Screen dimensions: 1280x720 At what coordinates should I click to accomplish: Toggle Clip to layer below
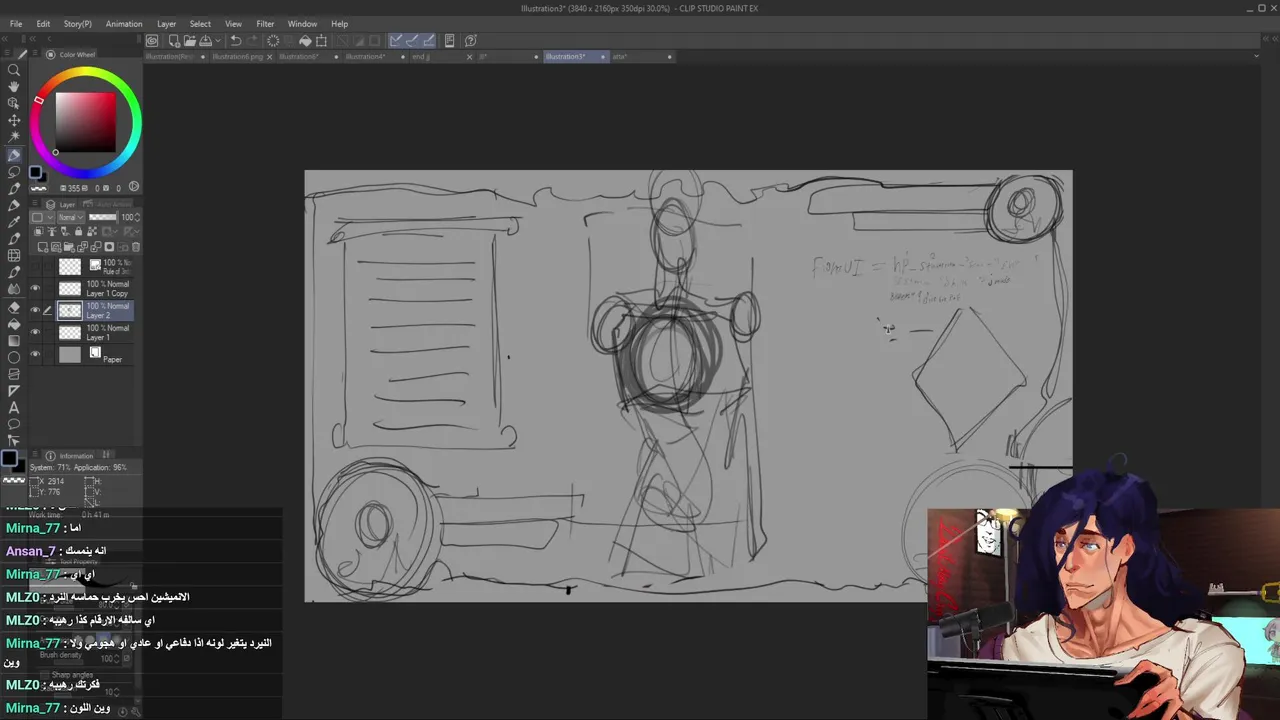click(40, 232)
